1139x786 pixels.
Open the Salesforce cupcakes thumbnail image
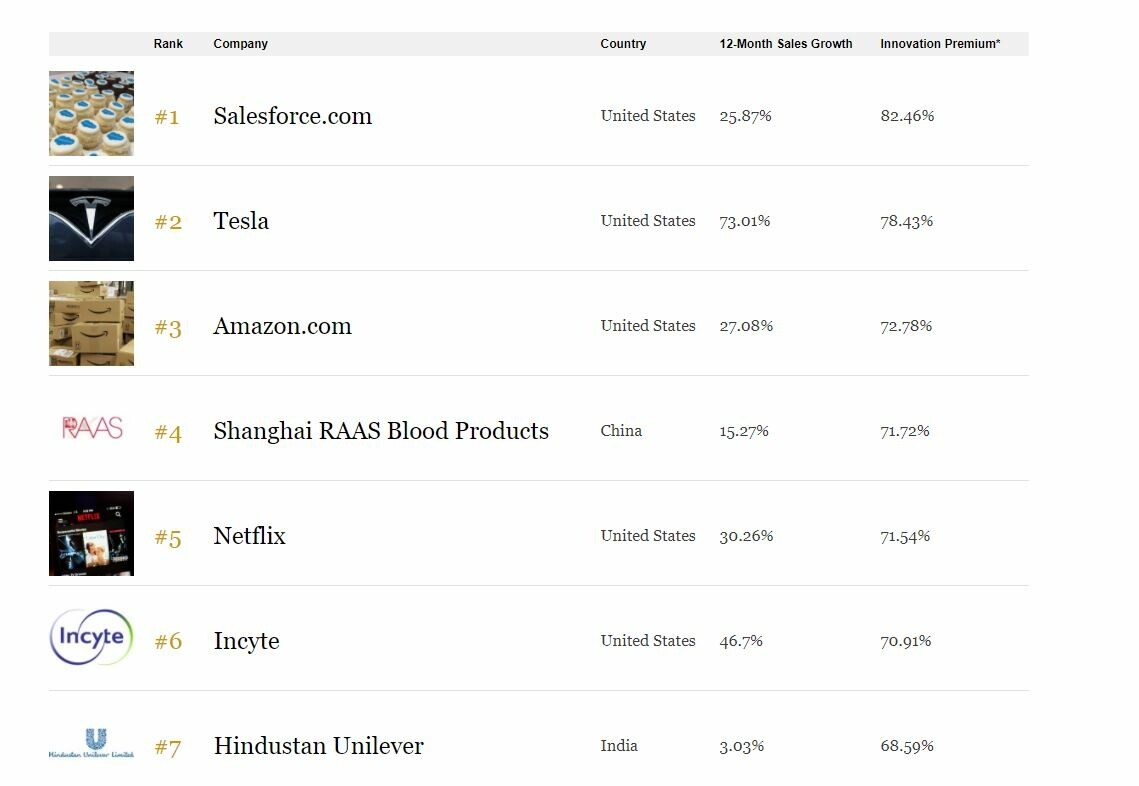click(92, 113)
